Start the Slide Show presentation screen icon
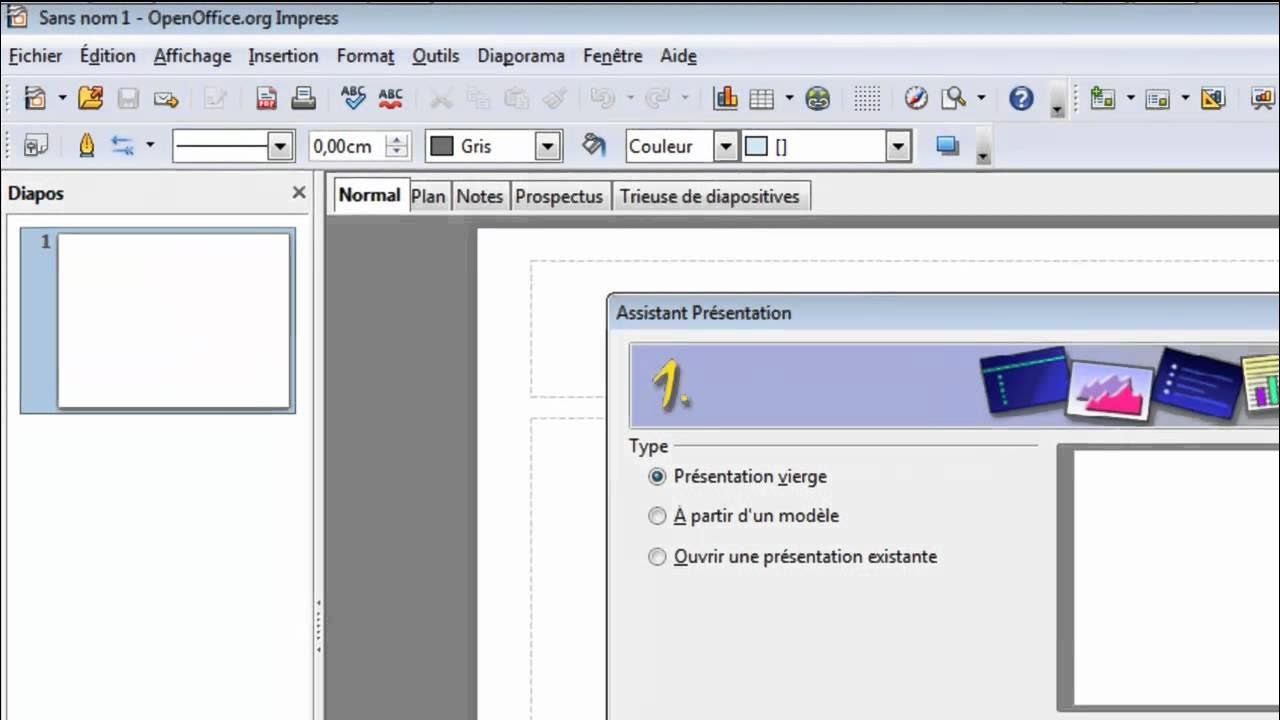Image resolution: width=1280 pixels, height=720 pixels. [1264, 98]
